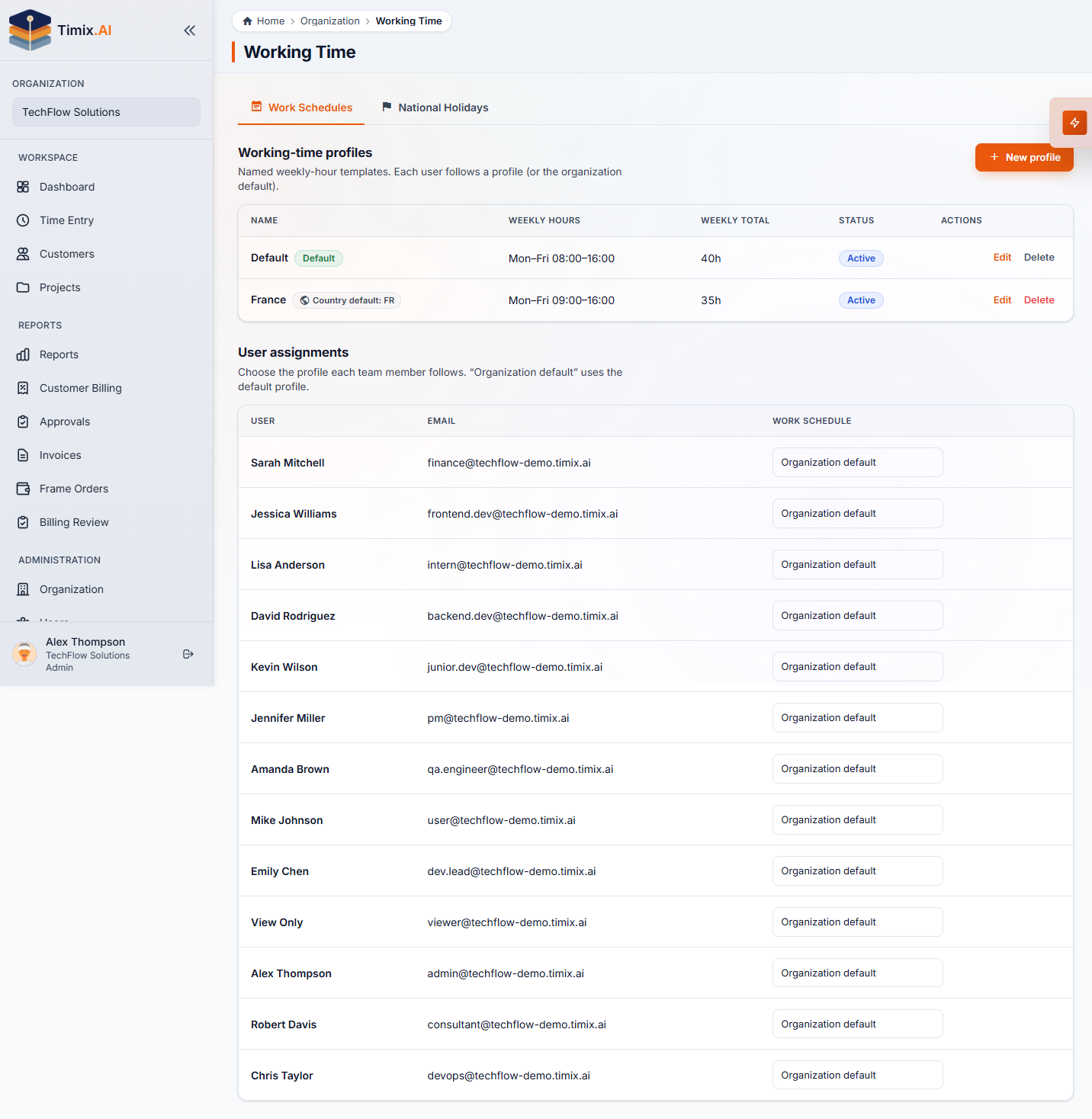Collapse the sidebar with double-chevron icon
The image size is (1092, 1119).
(190, 30)
